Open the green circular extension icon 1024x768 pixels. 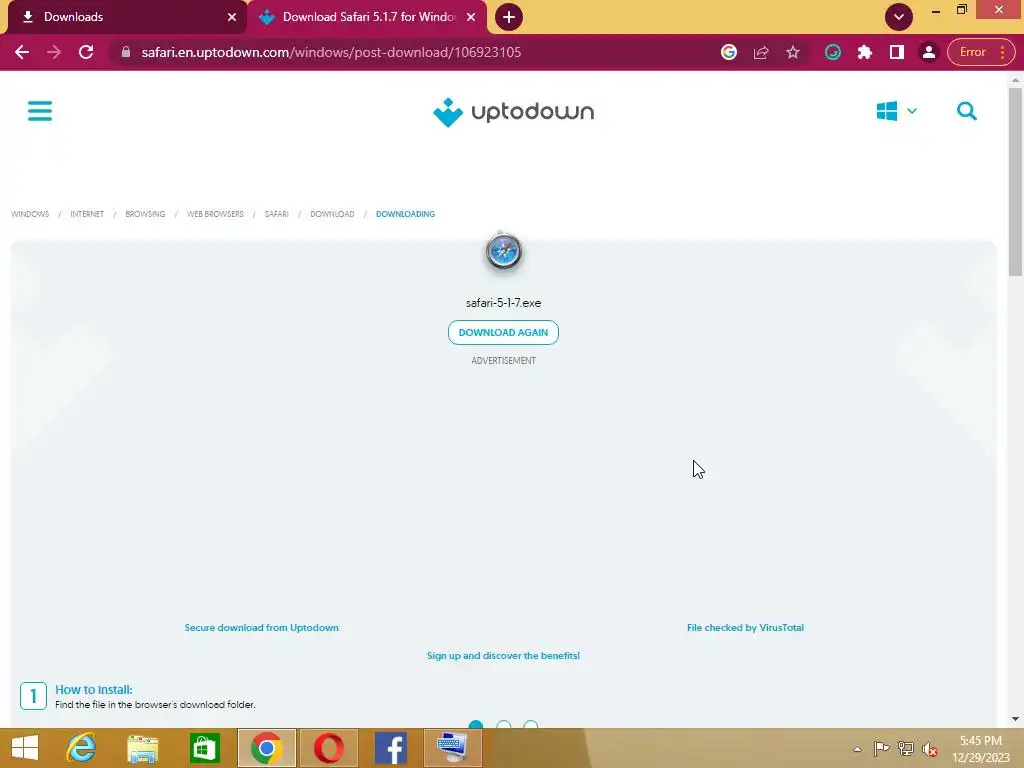pyautogui.click(x=833, y=52)
